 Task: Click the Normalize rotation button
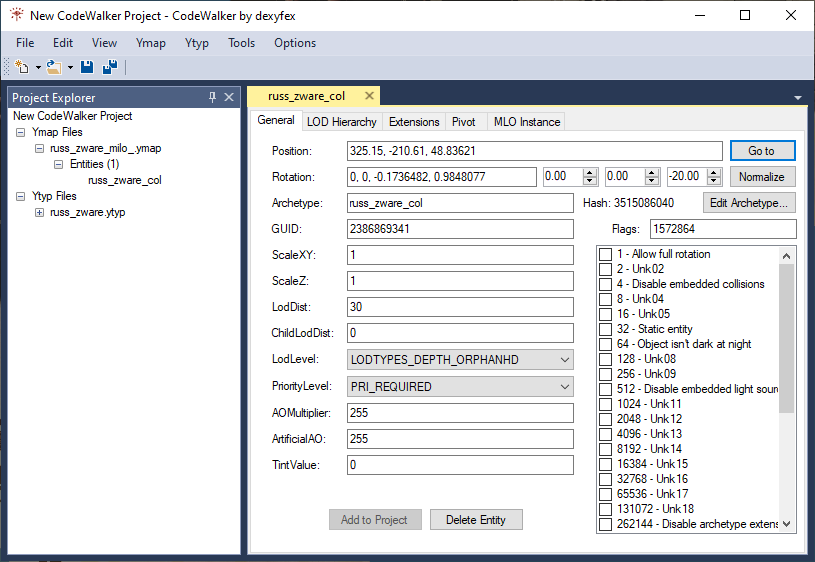(763, 177)
